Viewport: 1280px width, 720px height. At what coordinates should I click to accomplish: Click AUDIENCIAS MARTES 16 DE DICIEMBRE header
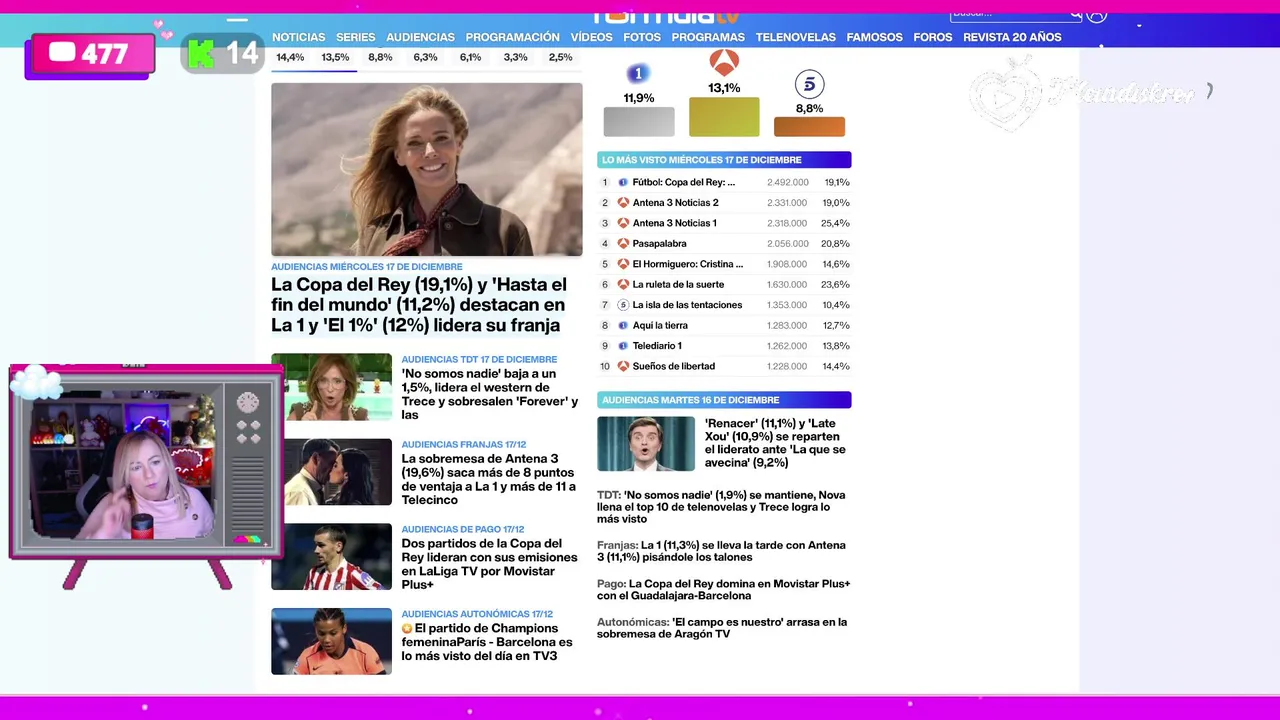(x=724, y=400)
